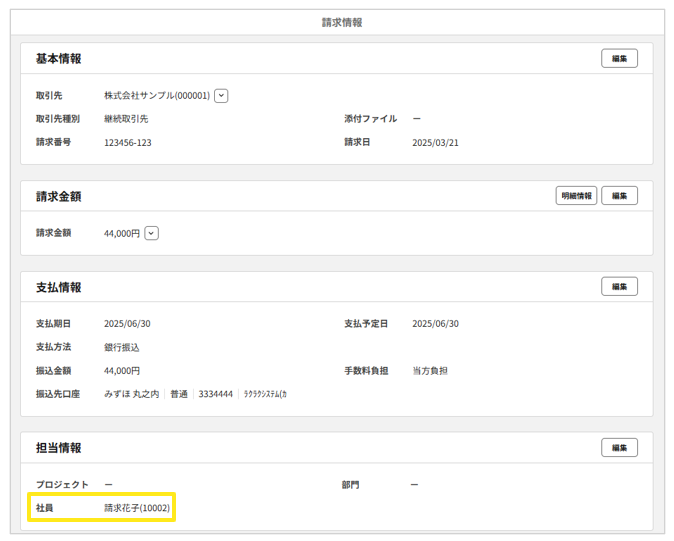674x541 pixels.
Task: Select the 支払予定日 date value
Action: (435, 324)
